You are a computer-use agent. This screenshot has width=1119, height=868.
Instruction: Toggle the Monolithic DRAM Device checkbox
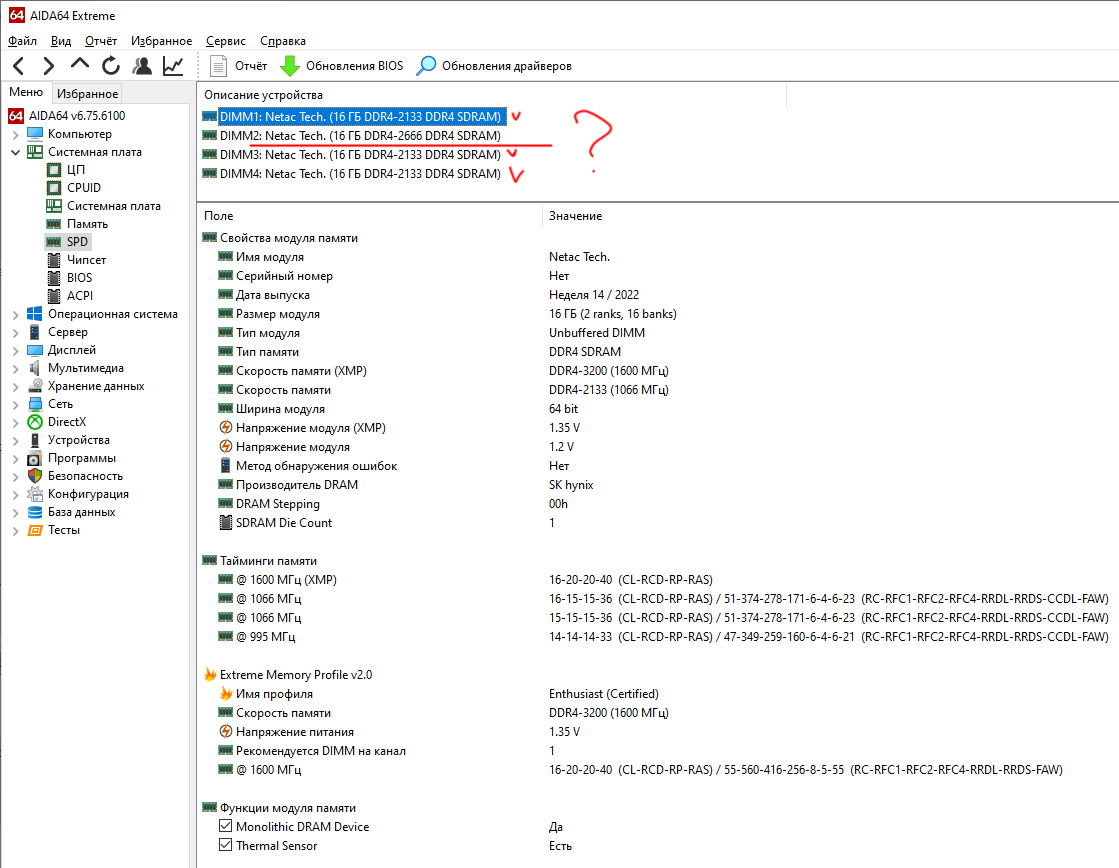tap(226, 826)
